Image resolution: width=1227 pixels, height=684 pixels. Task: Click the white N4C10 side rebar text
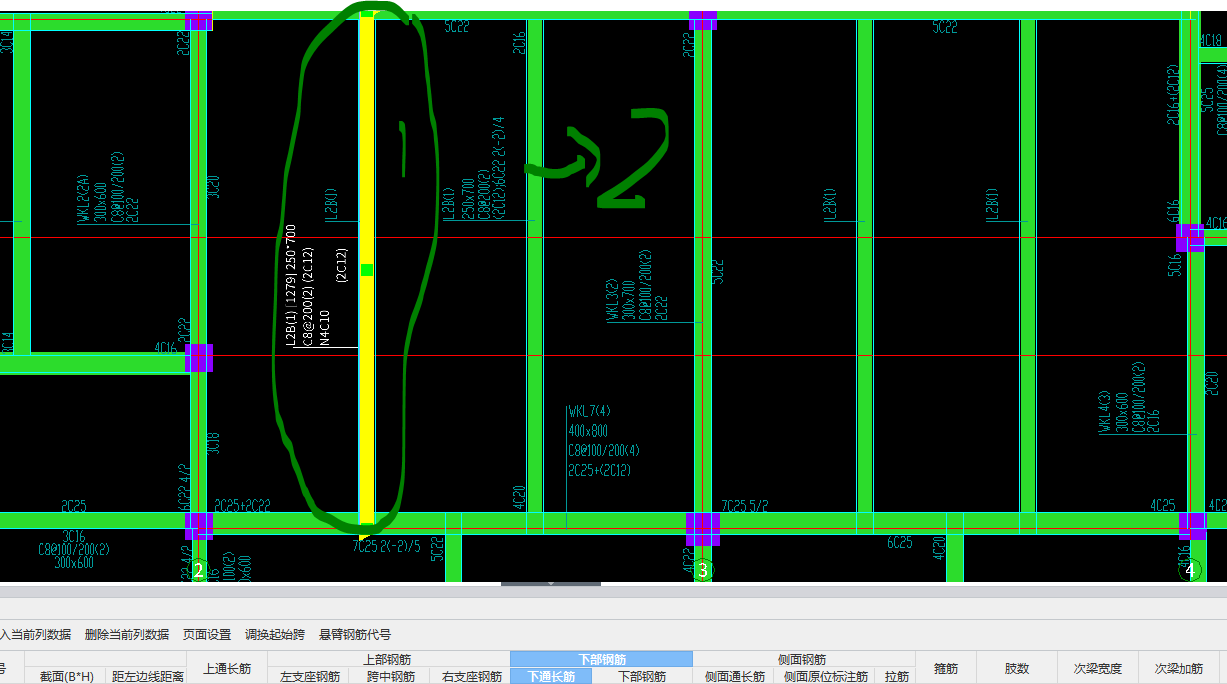click(325, 328)
